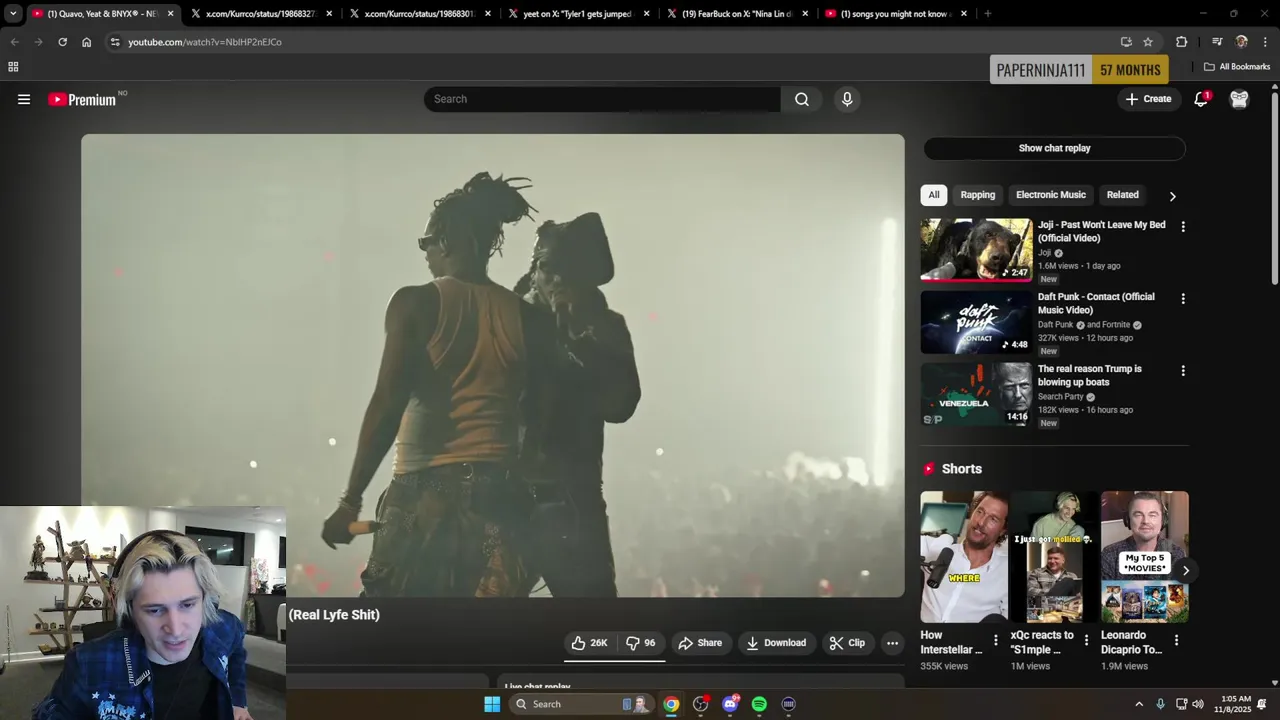Open Discord from the taskbar
This screenshot has width=1280, height=720.
[x=730, y=704]
